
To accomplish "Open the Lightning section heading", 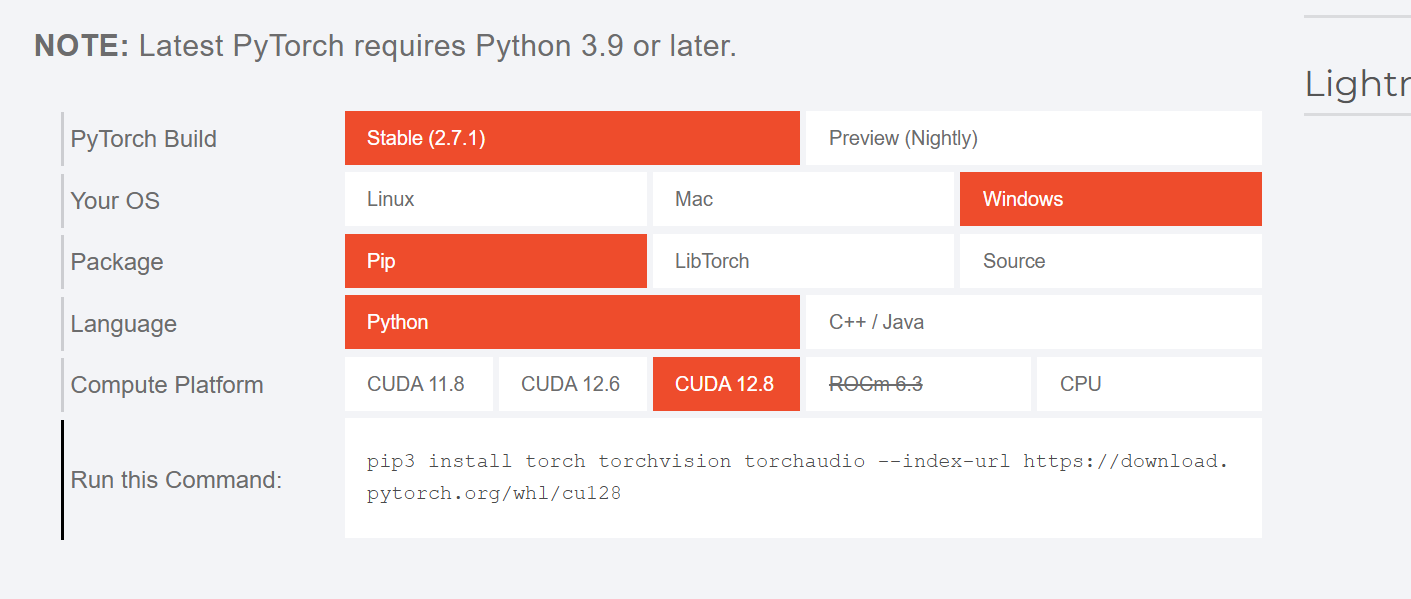I will coord(1357,84).
